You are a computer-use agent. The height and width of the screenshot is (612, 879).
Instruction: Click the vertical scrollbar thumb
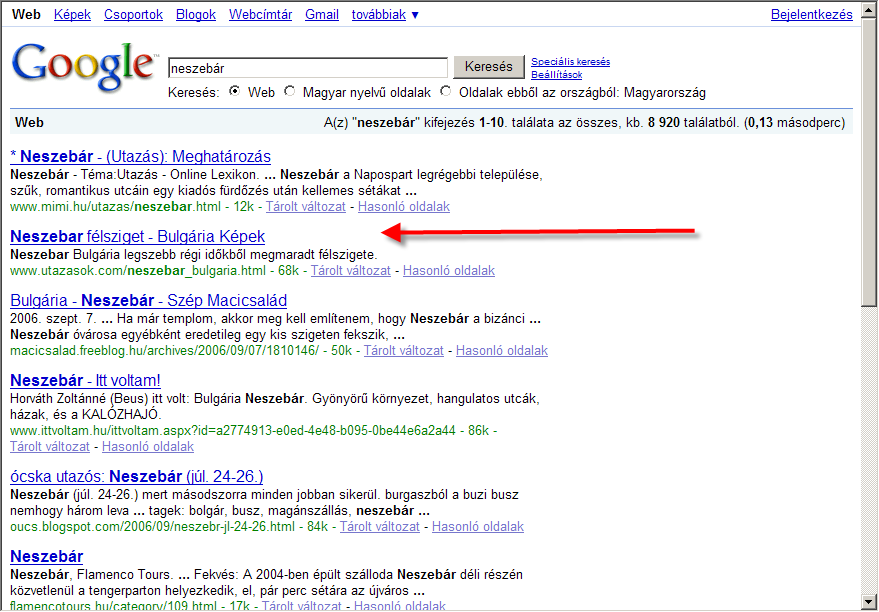[x=869, y=161]
